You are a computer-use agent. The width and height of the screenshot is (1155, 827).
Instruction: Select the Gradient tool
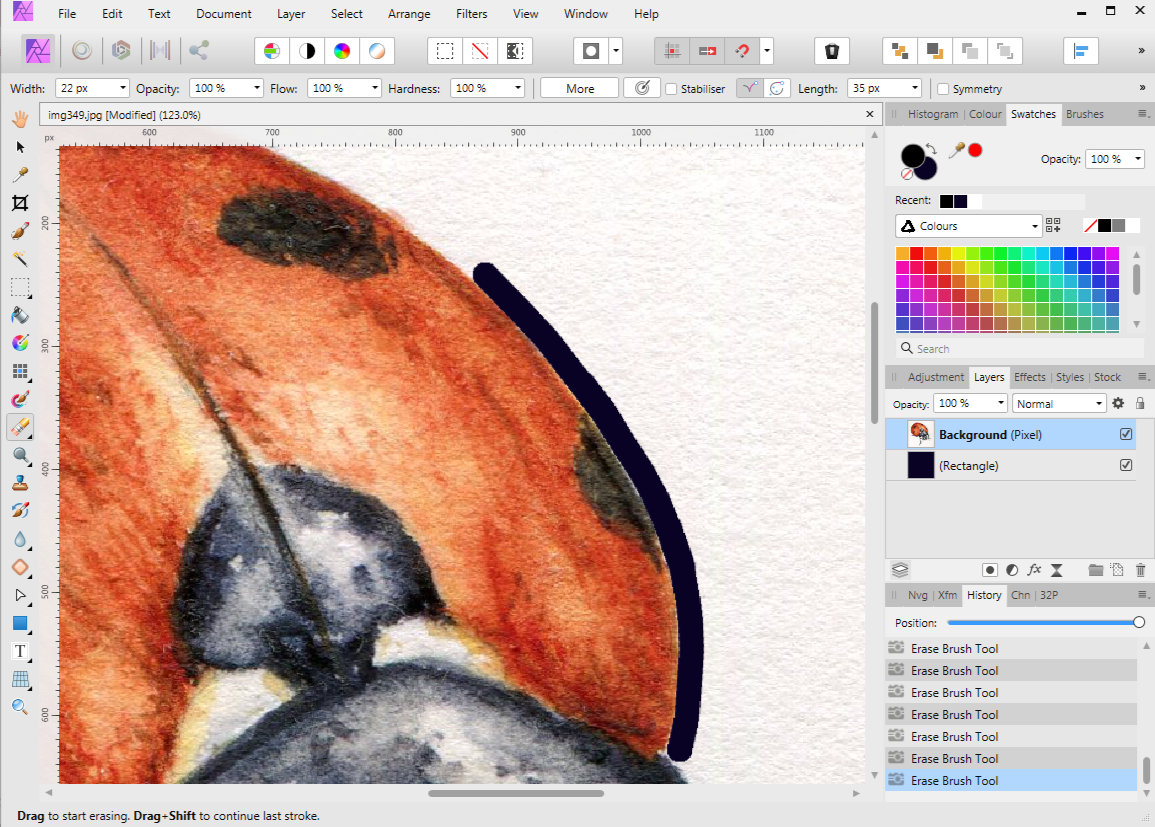coord(20,343)
